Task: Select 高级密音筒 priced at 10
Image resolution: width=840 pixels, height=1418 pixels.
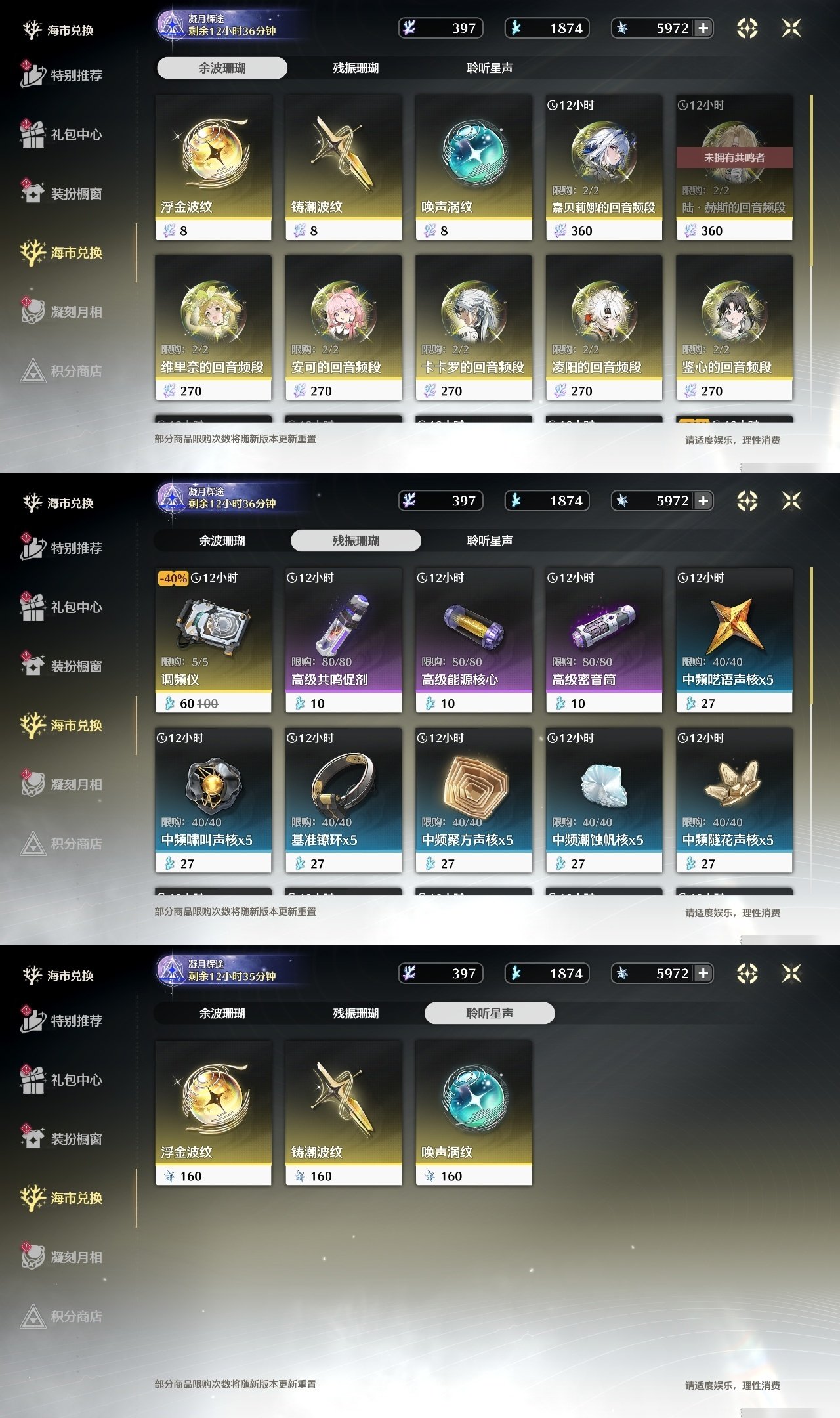Action: (x=604, y=640)
